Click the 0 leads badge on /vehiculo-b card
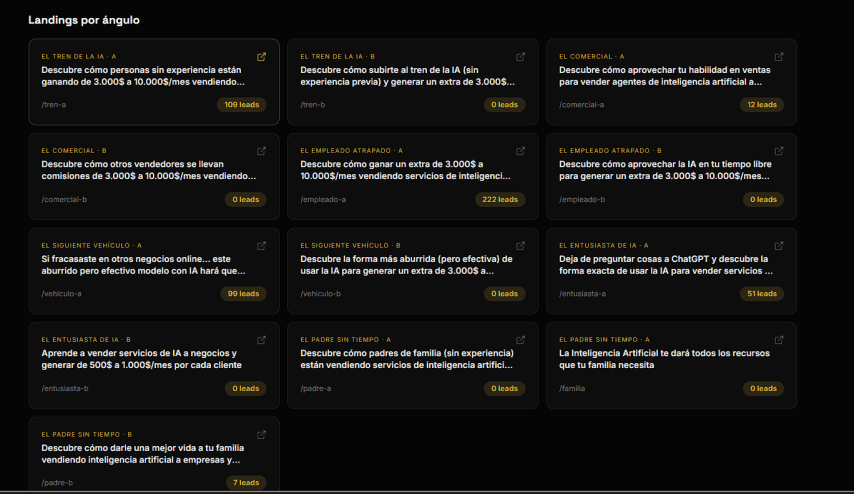This screenshot has width=854, height=494. tap(504, 294)
